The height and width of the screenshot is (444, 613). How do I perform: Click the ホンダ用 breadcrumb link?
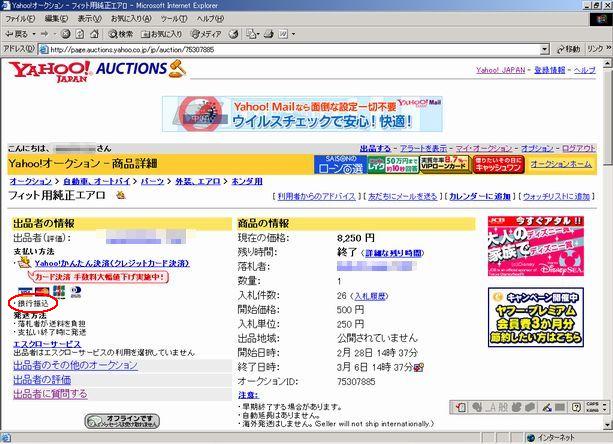[247, 181]
